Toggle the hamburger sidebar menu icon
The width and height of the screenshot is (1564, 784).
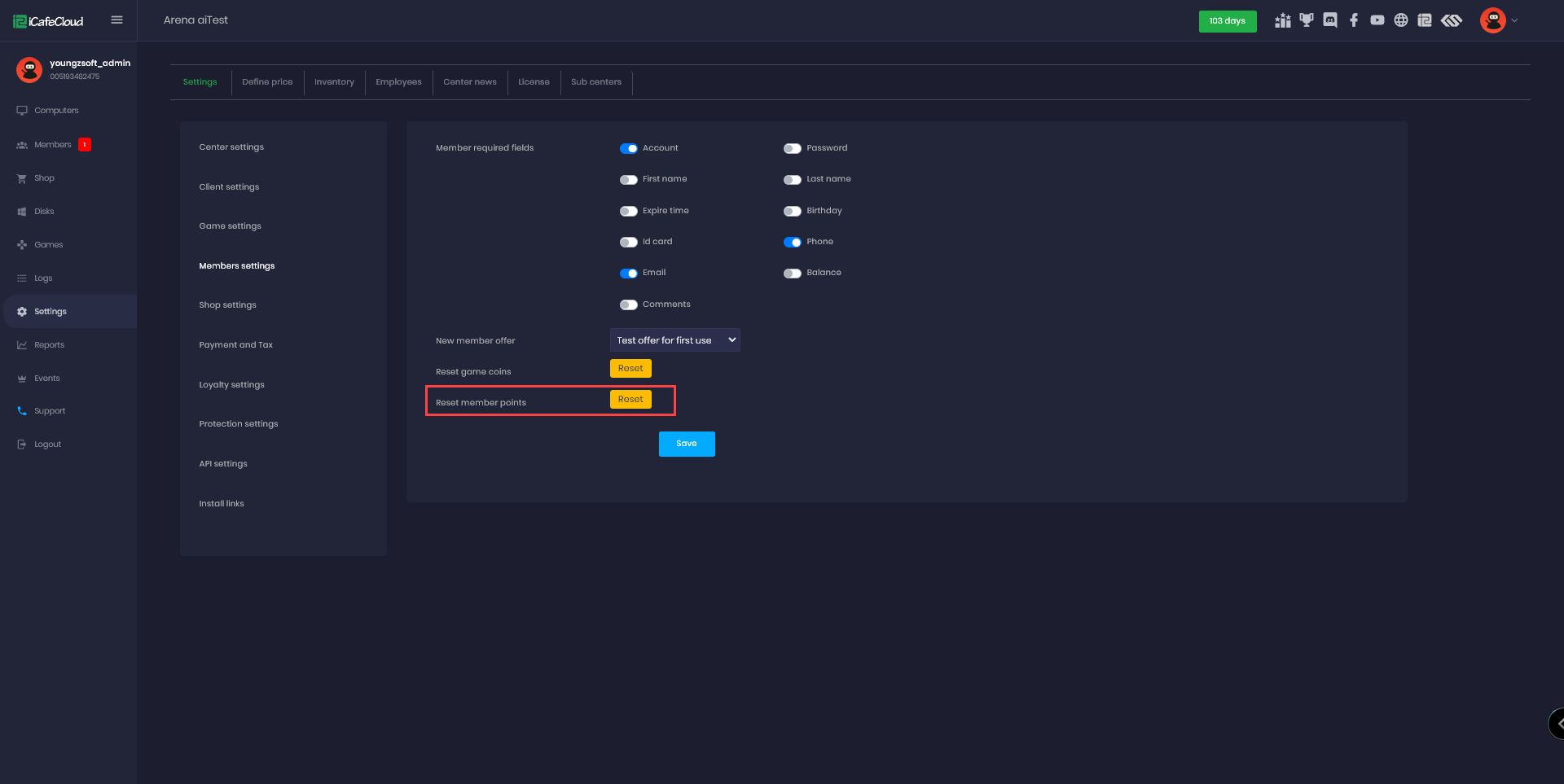click(116, 20)
